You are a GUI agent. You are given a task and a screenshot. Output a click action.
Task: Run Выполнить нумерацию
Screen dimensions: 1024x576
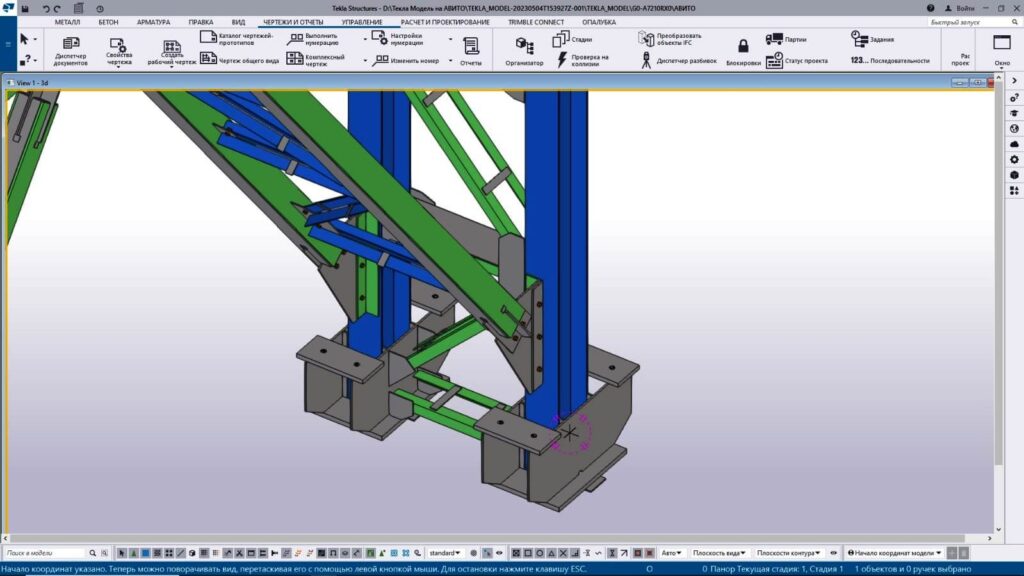coord(314,39)
